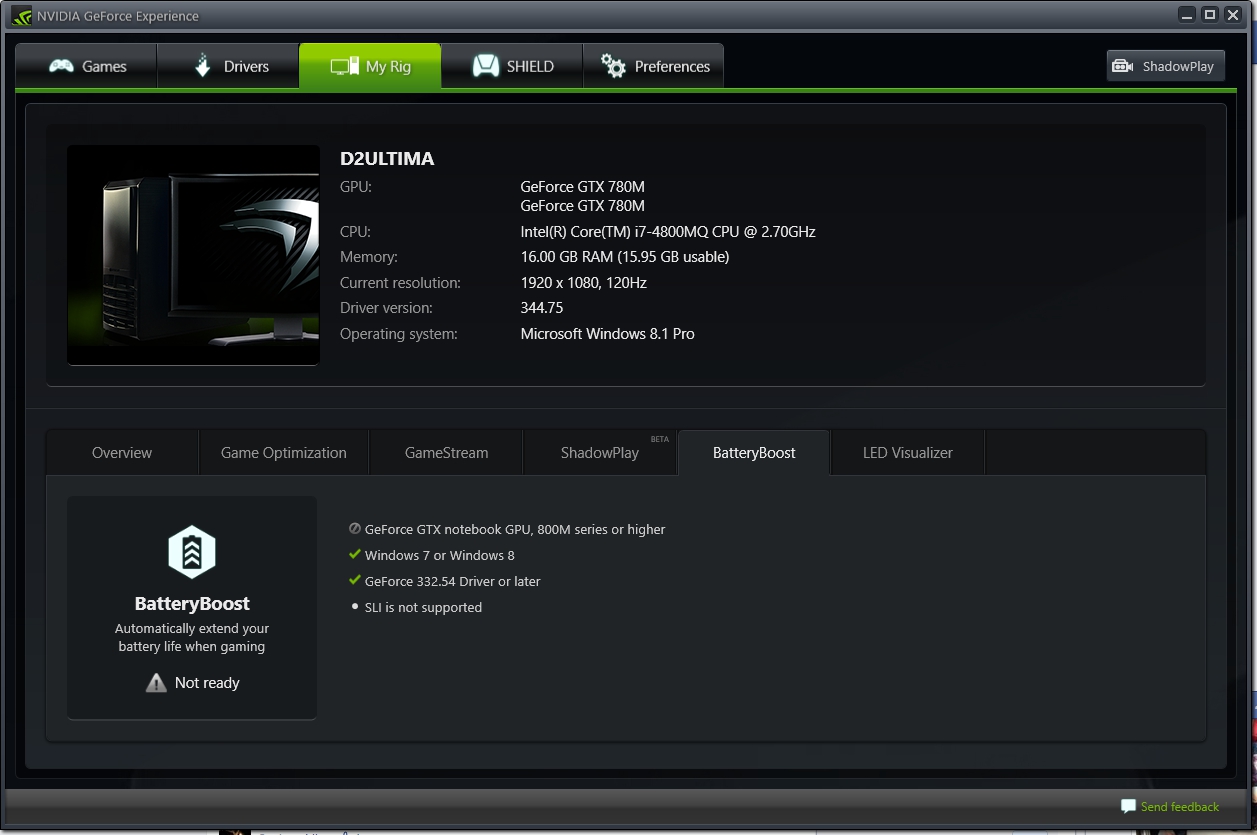Viewport: 1257px width, 835px height.
Task: Click the first GeForce GTX 780M entry
Action: tap(582, 186)
